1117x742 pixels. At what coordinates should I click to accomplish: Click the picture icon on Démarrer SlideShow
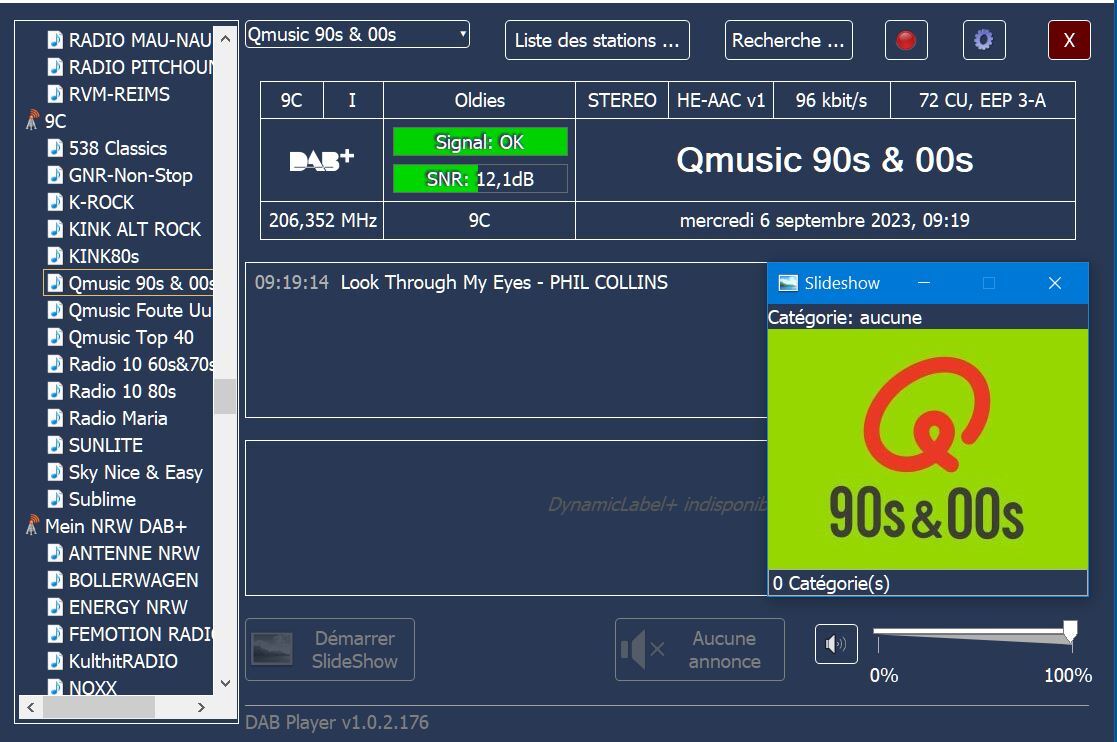(272, 649)
